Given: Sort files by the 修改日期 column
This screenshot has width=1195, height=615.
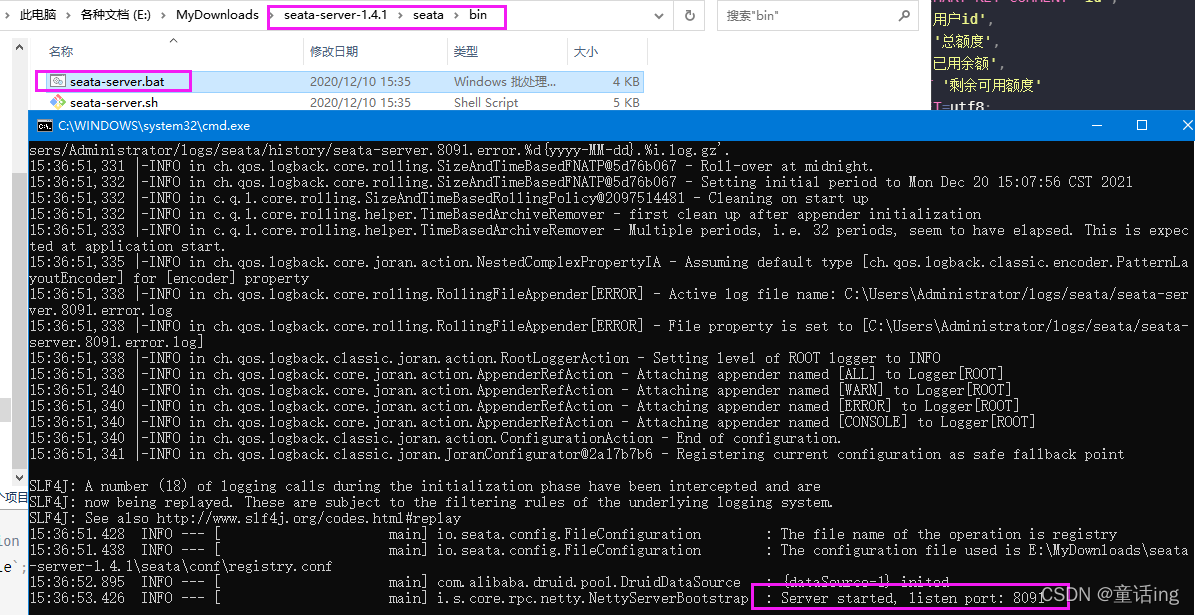Looking at the screenshot, I should 334,52.
